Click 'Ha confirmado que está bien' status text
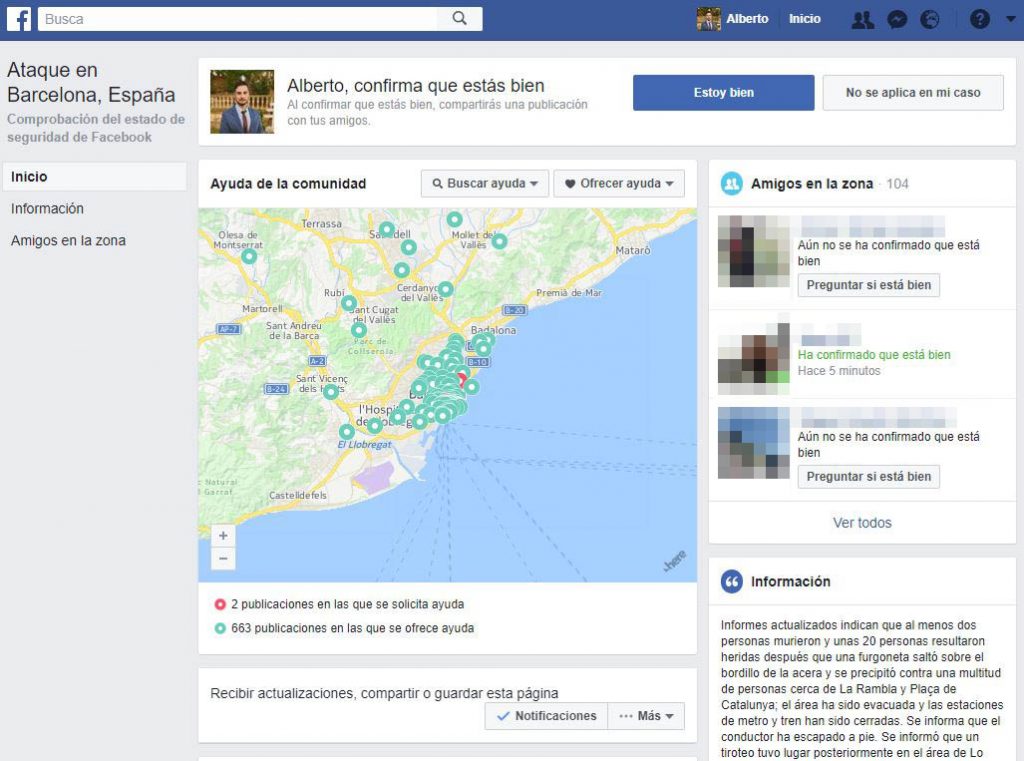 pyautogui.click(x=874, y=355)
